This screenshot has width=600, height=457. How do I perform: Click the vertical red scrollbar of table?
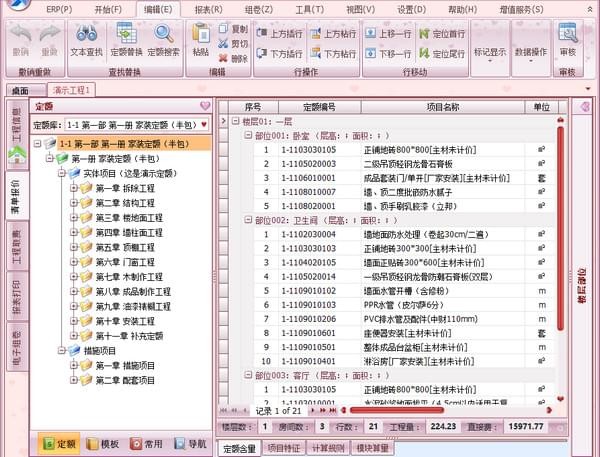coord(561,228)
